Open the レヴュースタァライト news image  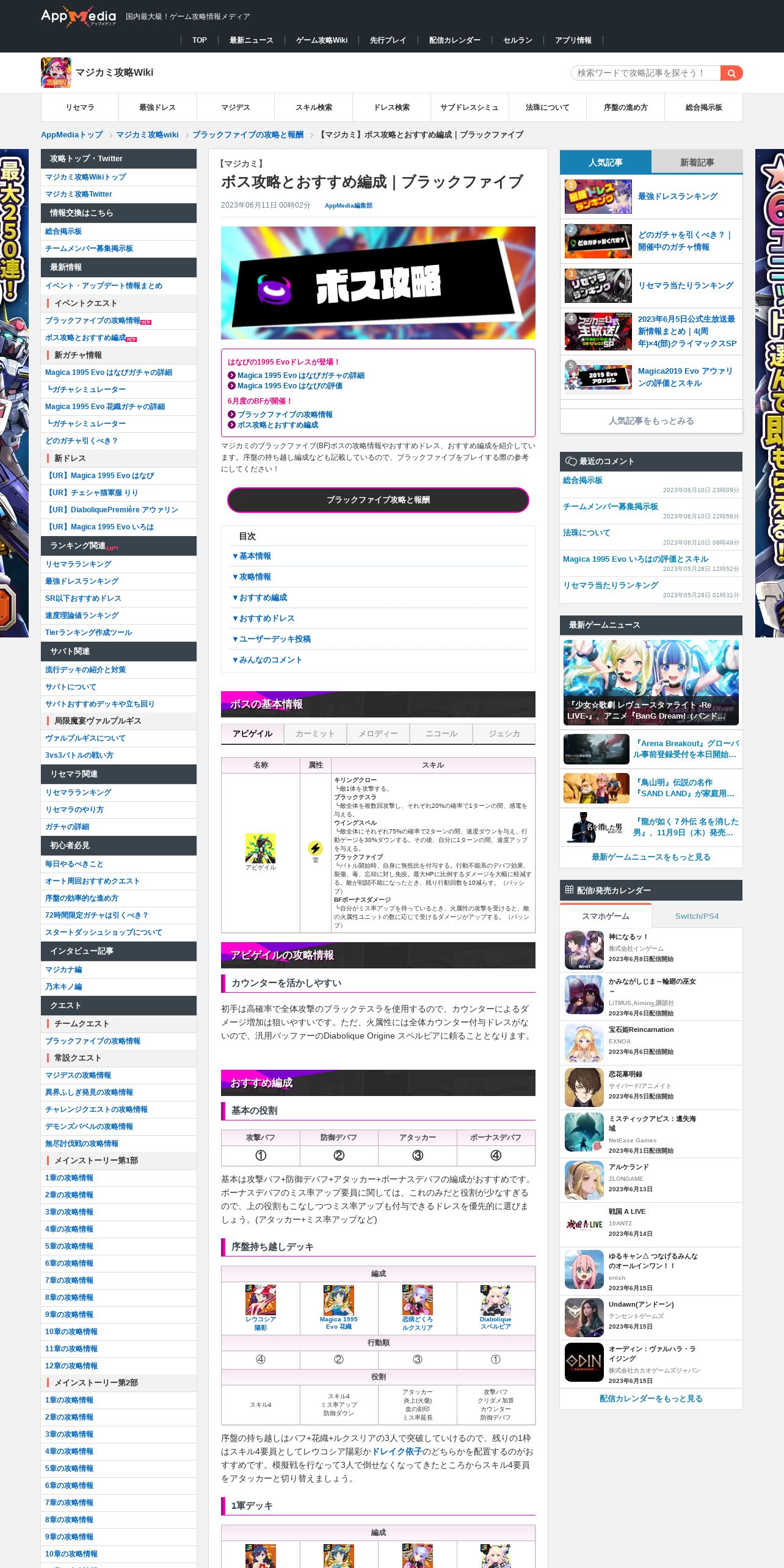651,683
